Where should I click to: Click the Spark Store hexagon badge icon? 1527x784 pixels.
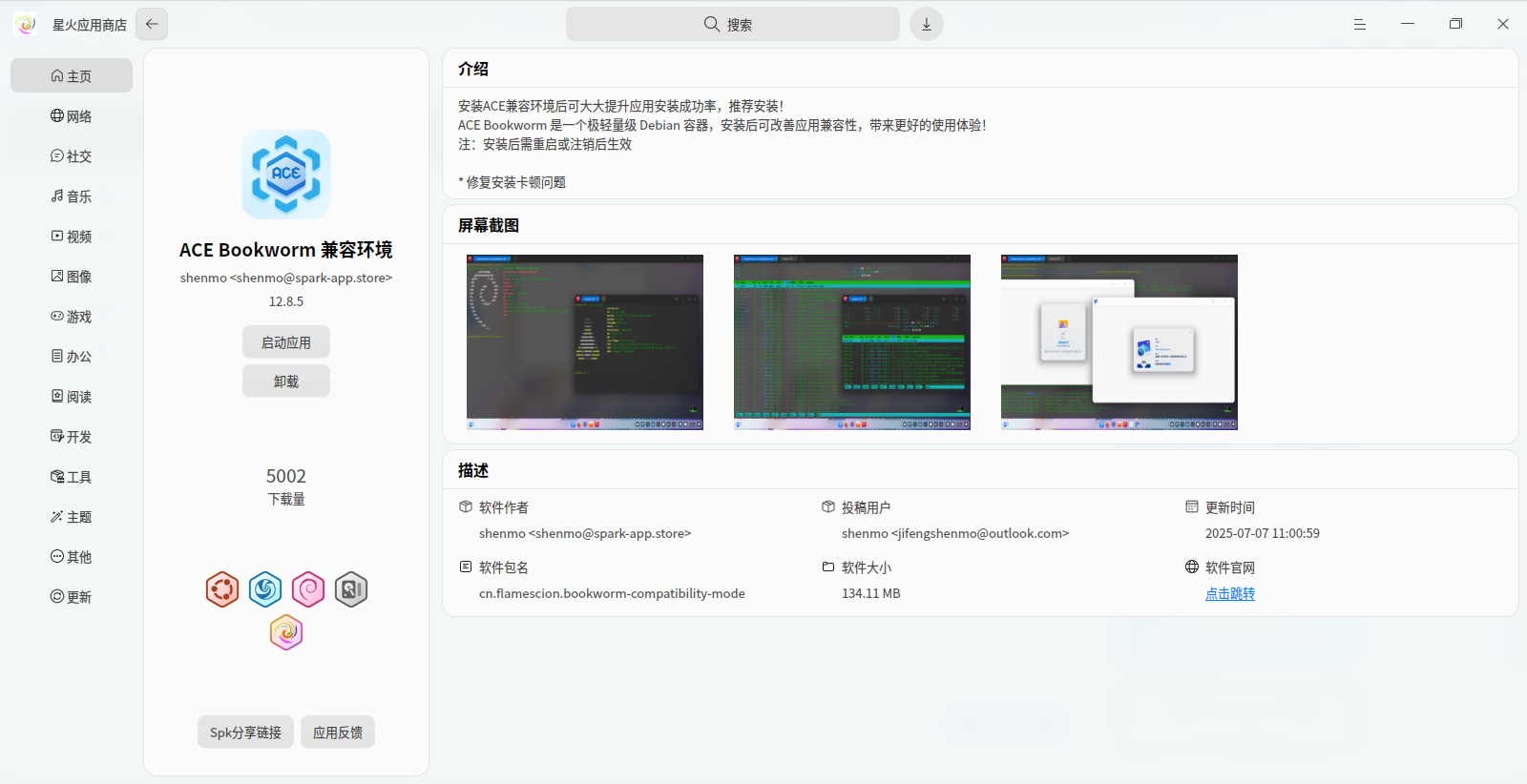click(286, 631)
